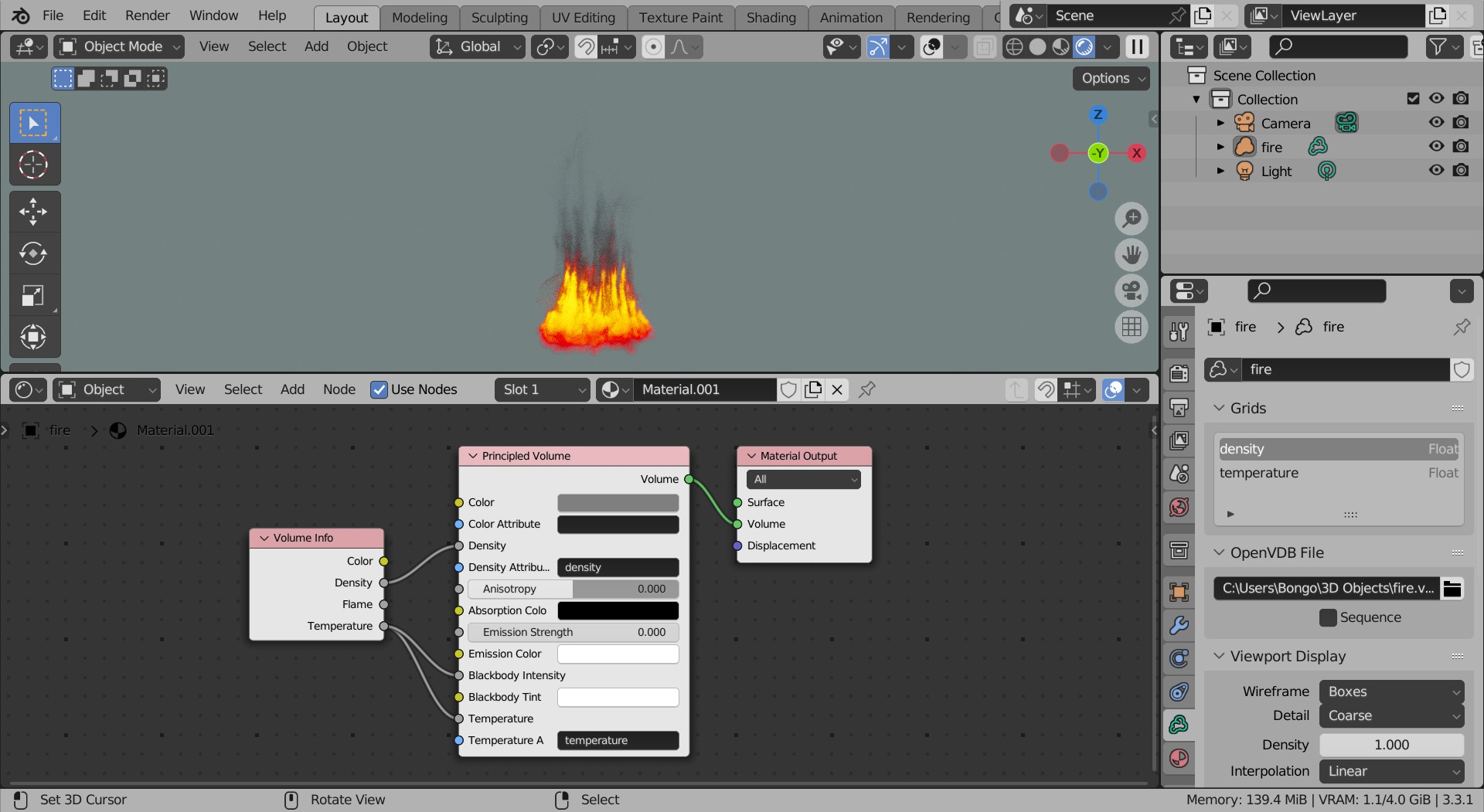Viewport: 1484px width, 812px height.
Task: Open the node editor Node menu
Action: (x=339, y=389)
